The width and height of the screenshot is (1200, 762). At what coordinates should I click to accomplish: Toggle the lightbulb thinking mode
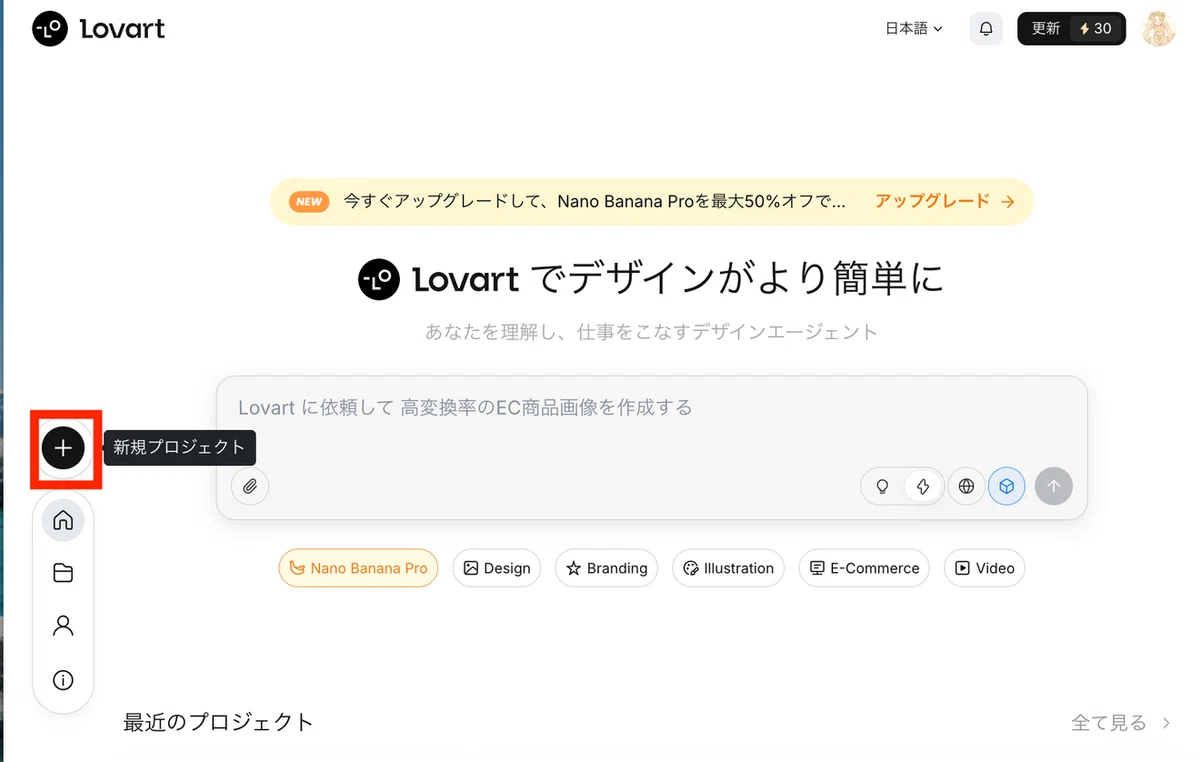(x=883, y=487)
